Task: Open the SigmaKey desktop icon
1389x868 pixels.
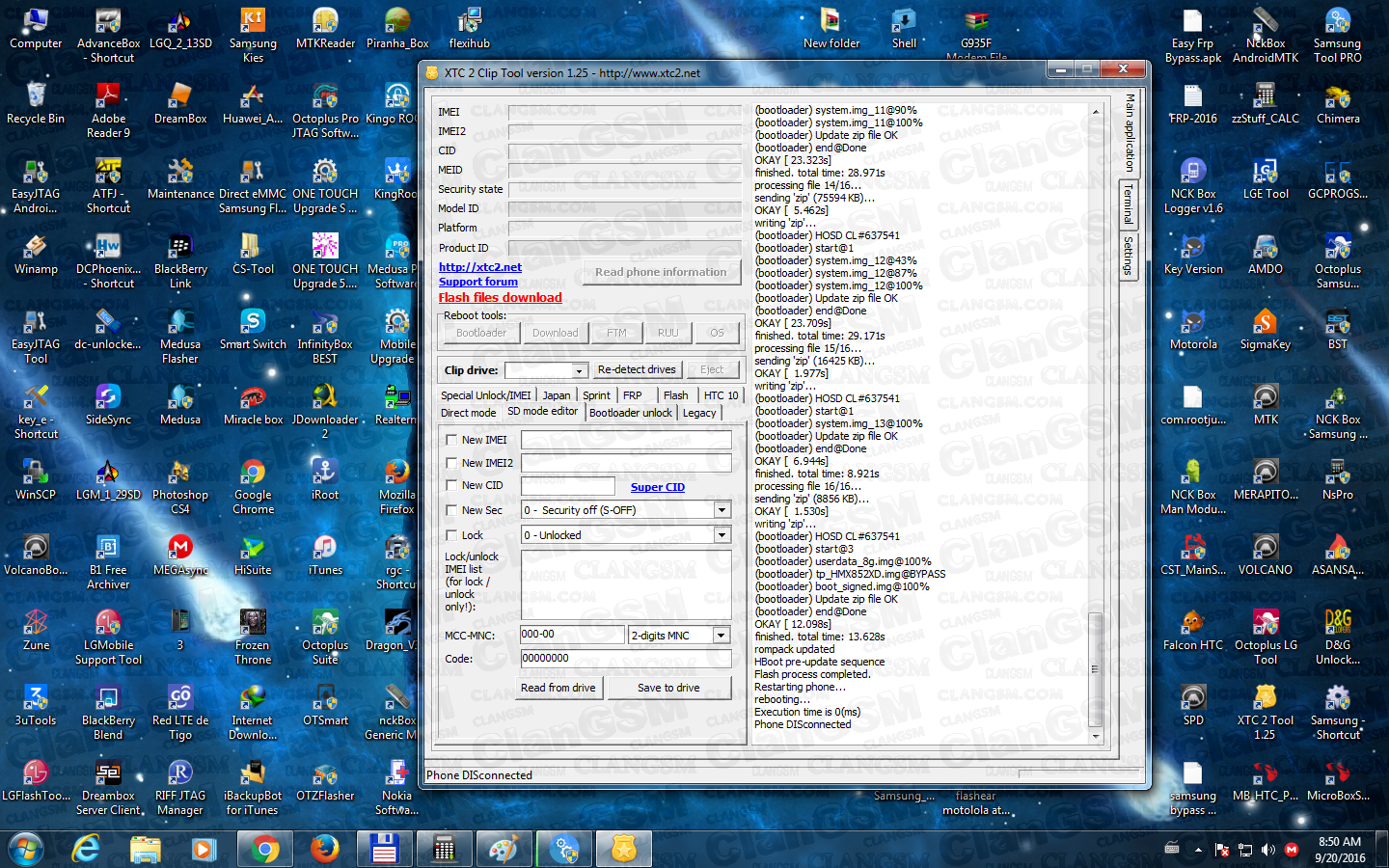Action: click(1265, 330)
